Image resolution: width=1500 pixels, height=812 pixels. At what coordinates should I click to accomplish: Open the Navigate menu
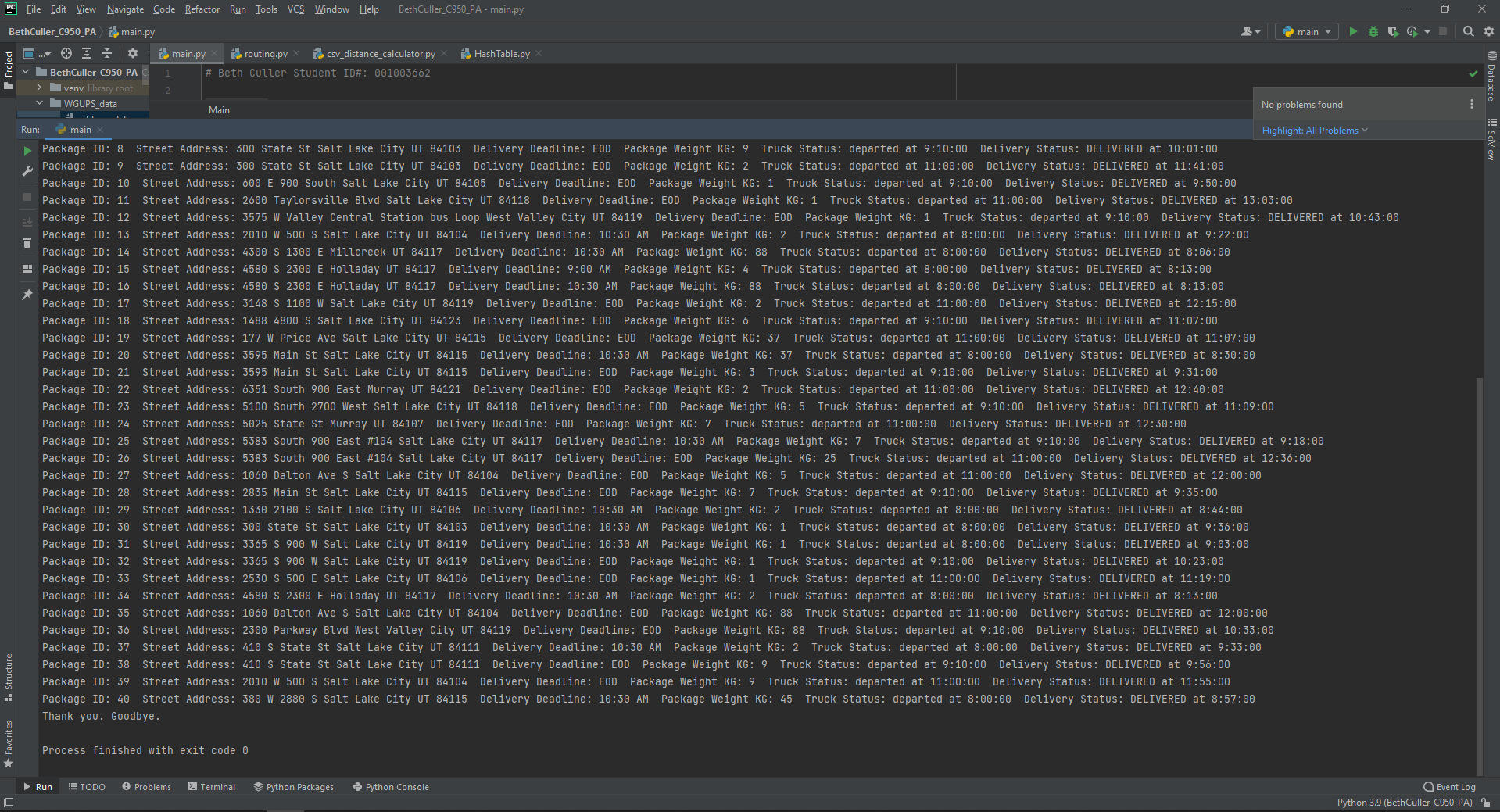click(125, 9)
